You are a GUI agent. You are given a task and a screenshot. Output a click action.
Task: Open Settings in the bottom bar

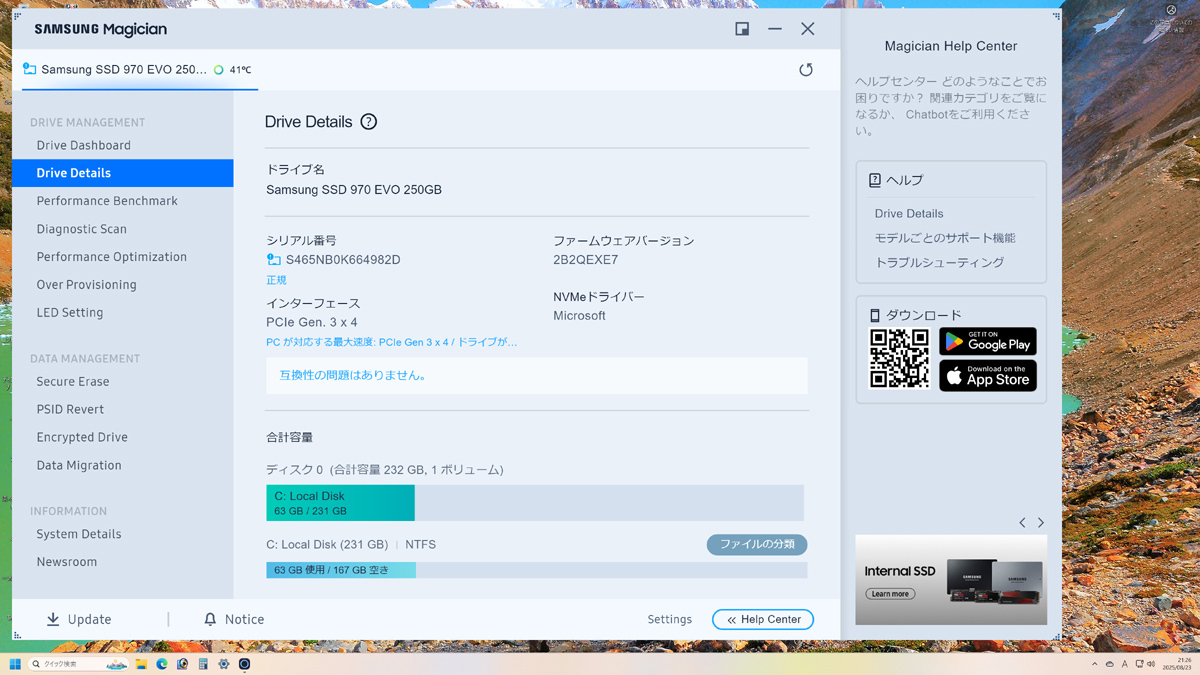coord(669,620)
